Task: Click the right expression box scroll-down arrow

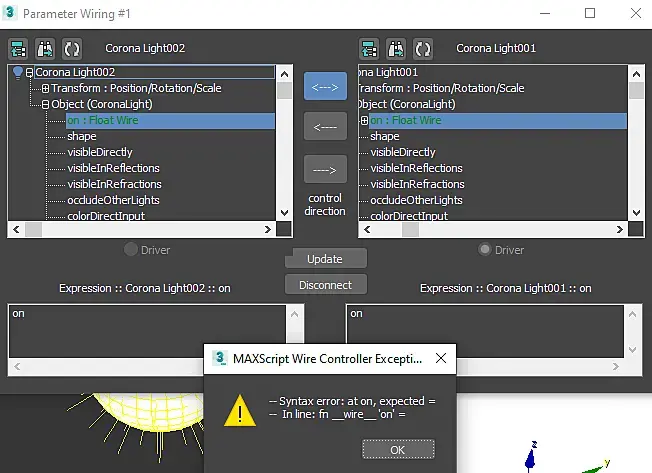Action: coord(632,350)
